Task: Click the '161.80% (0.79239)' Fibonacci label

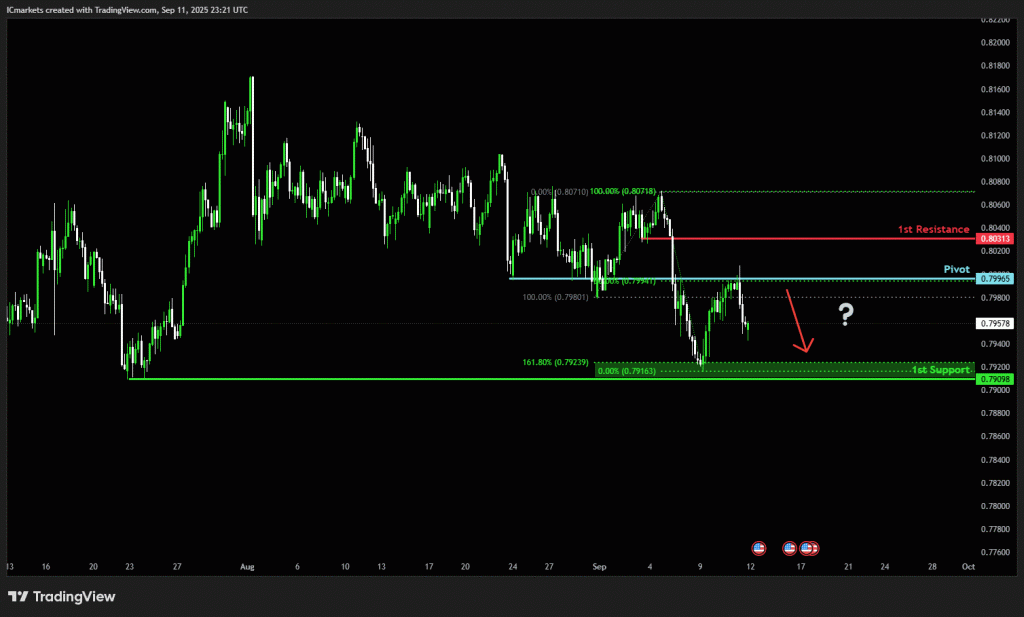Action: point(555,362)
